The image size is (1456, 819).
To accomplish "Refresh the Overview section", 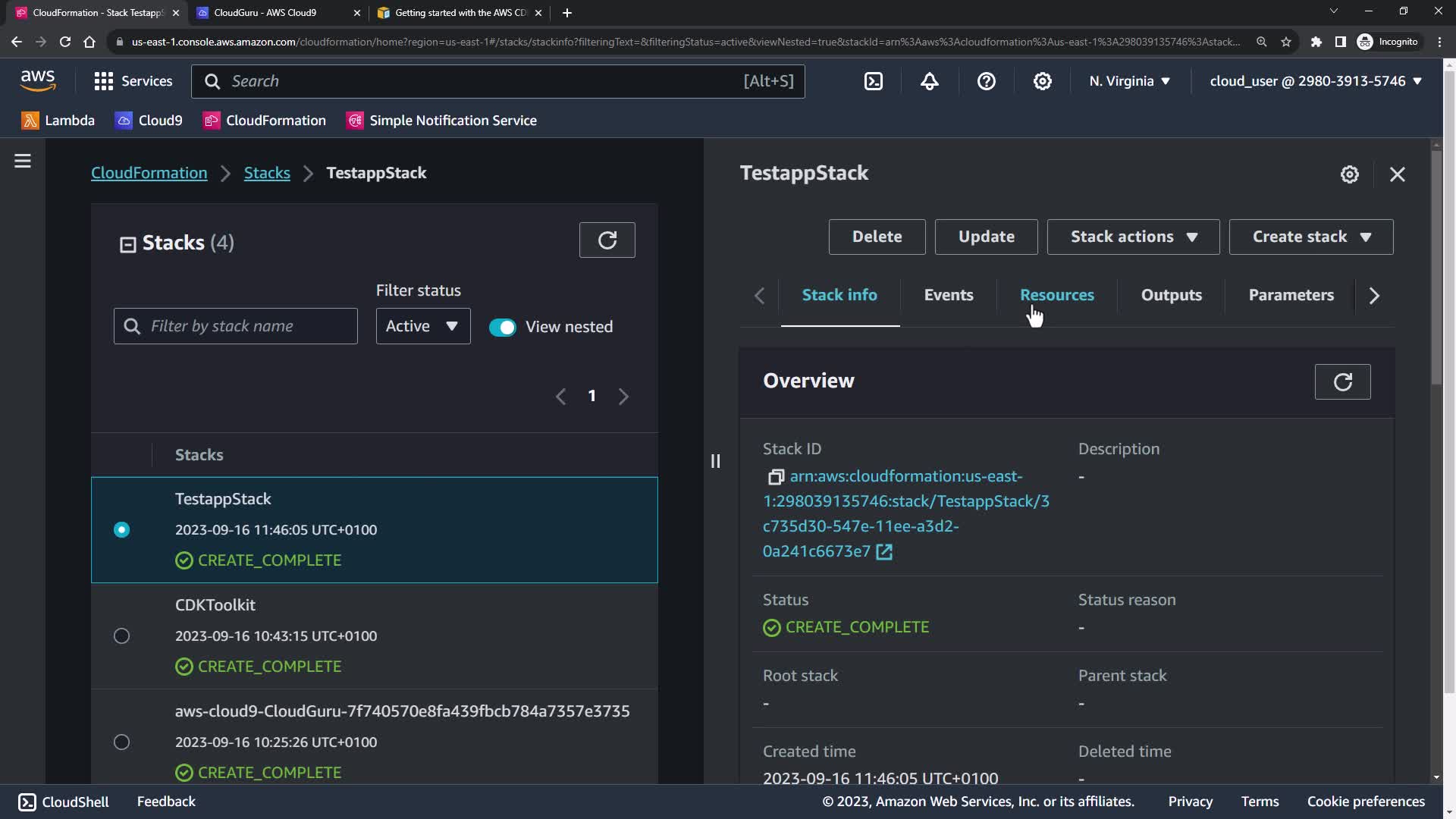I will click(x=1342, y=381).
